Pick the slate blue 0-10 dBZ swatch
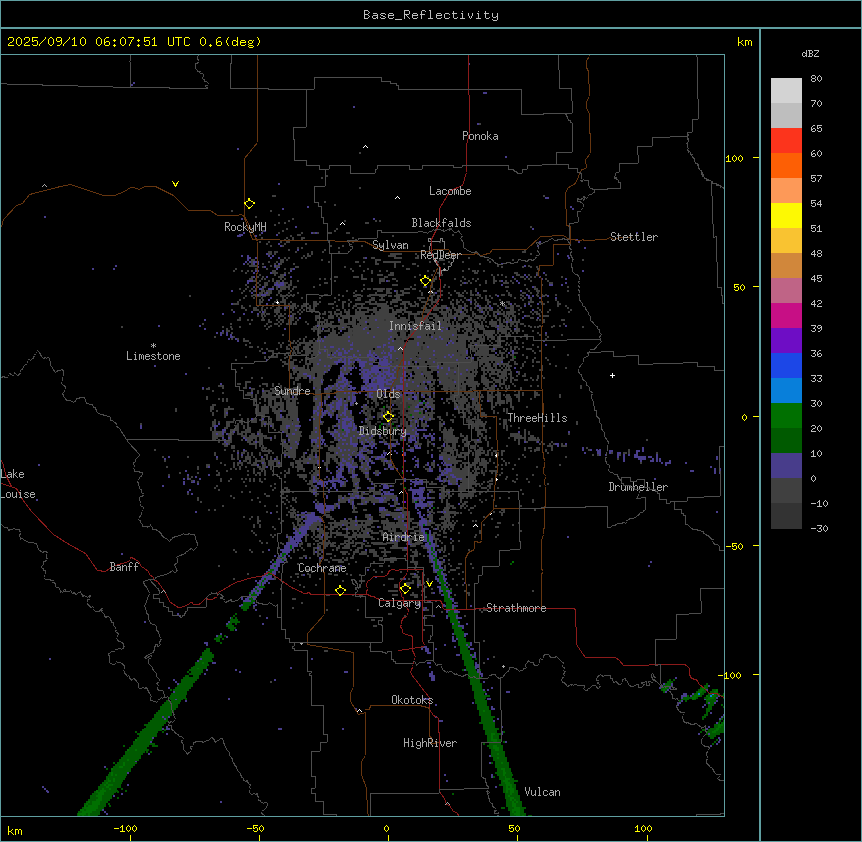The image size is (862, 842). pyautogui.click(x=786, y=466)
